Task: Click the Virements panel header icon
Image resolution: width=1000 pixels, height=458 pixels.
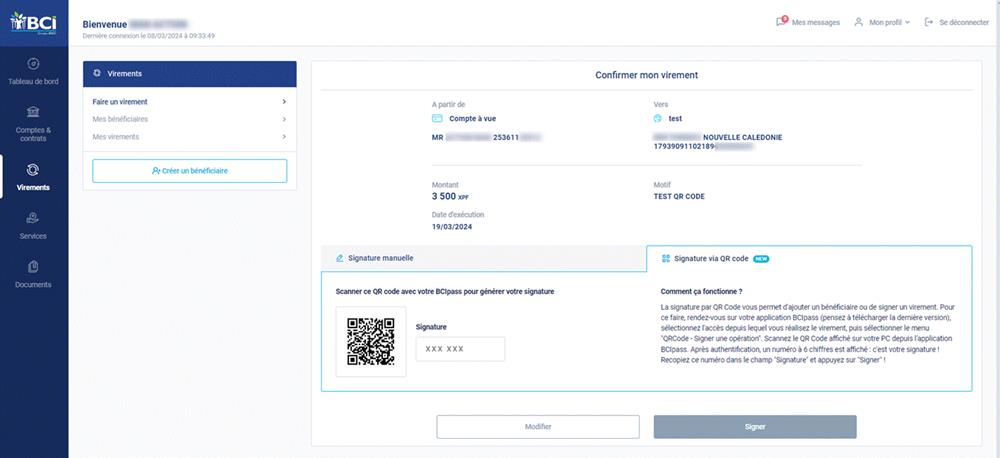Action: [x=97, y=73]
